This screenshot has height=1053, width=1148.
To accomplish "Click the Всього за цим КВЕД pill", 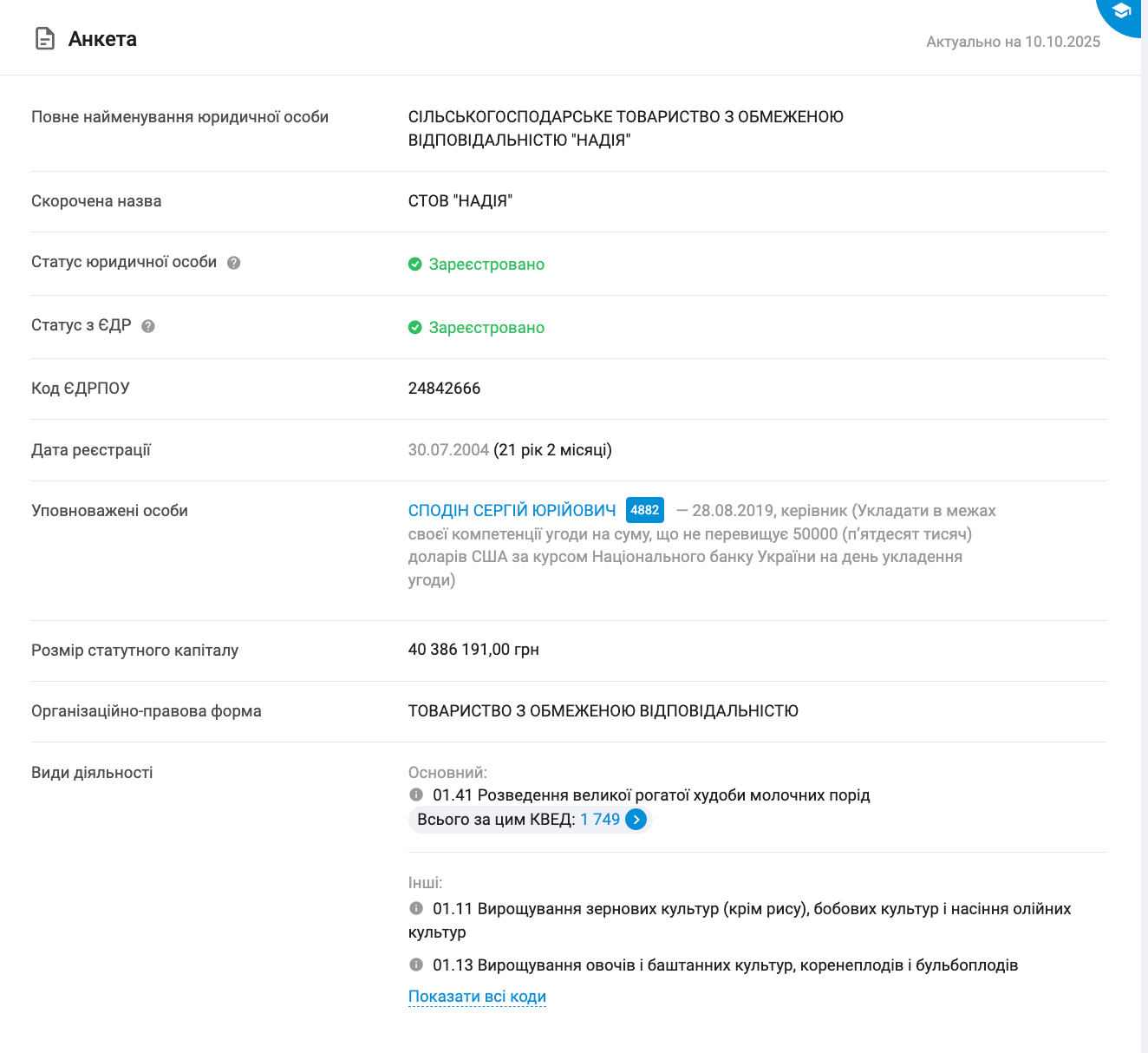I will tap(496, 820).
